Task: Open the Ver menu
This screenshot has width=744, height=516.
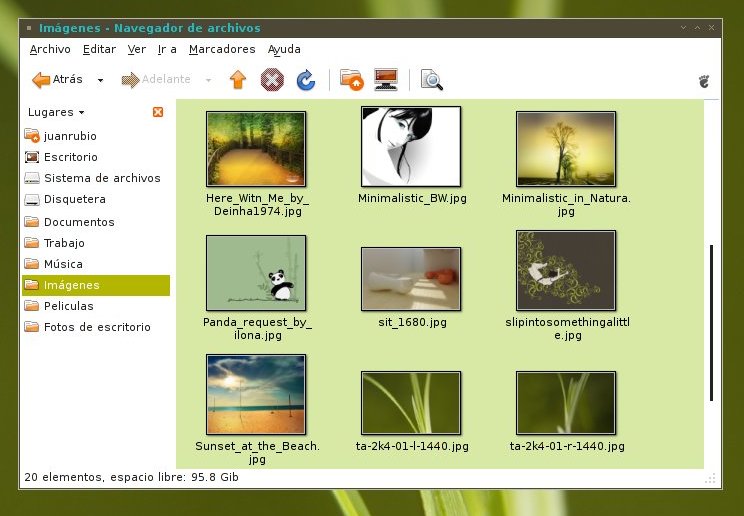Action: pos(137,49)
